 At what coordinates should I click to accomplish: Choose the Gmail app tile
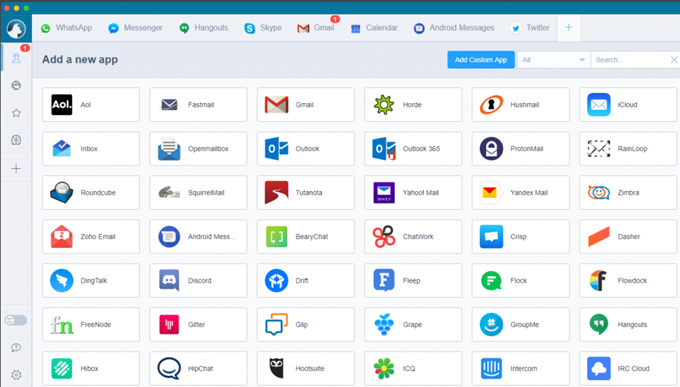pos(306,105)
